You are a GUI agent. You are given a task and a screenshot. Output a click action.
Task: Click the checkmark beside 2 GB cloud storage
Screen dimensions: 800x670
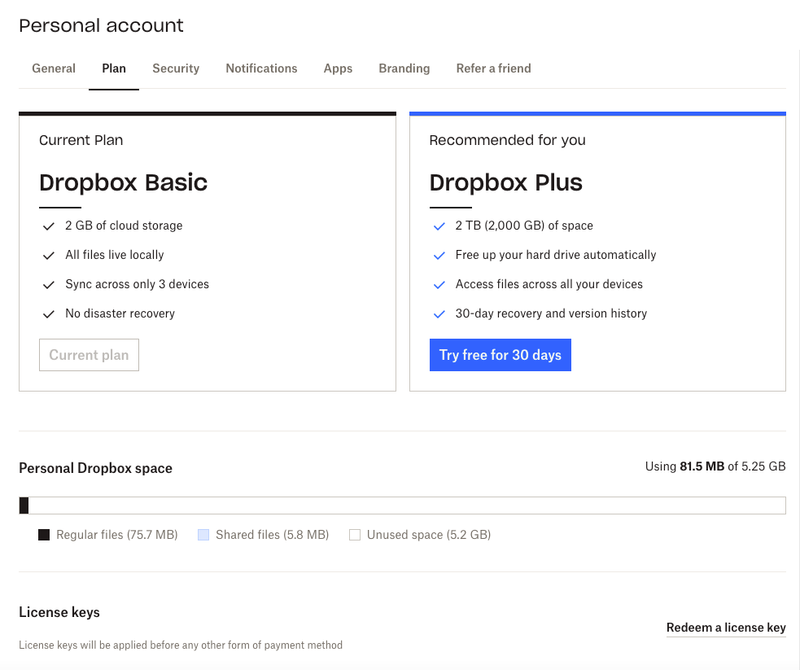(48, 226)
